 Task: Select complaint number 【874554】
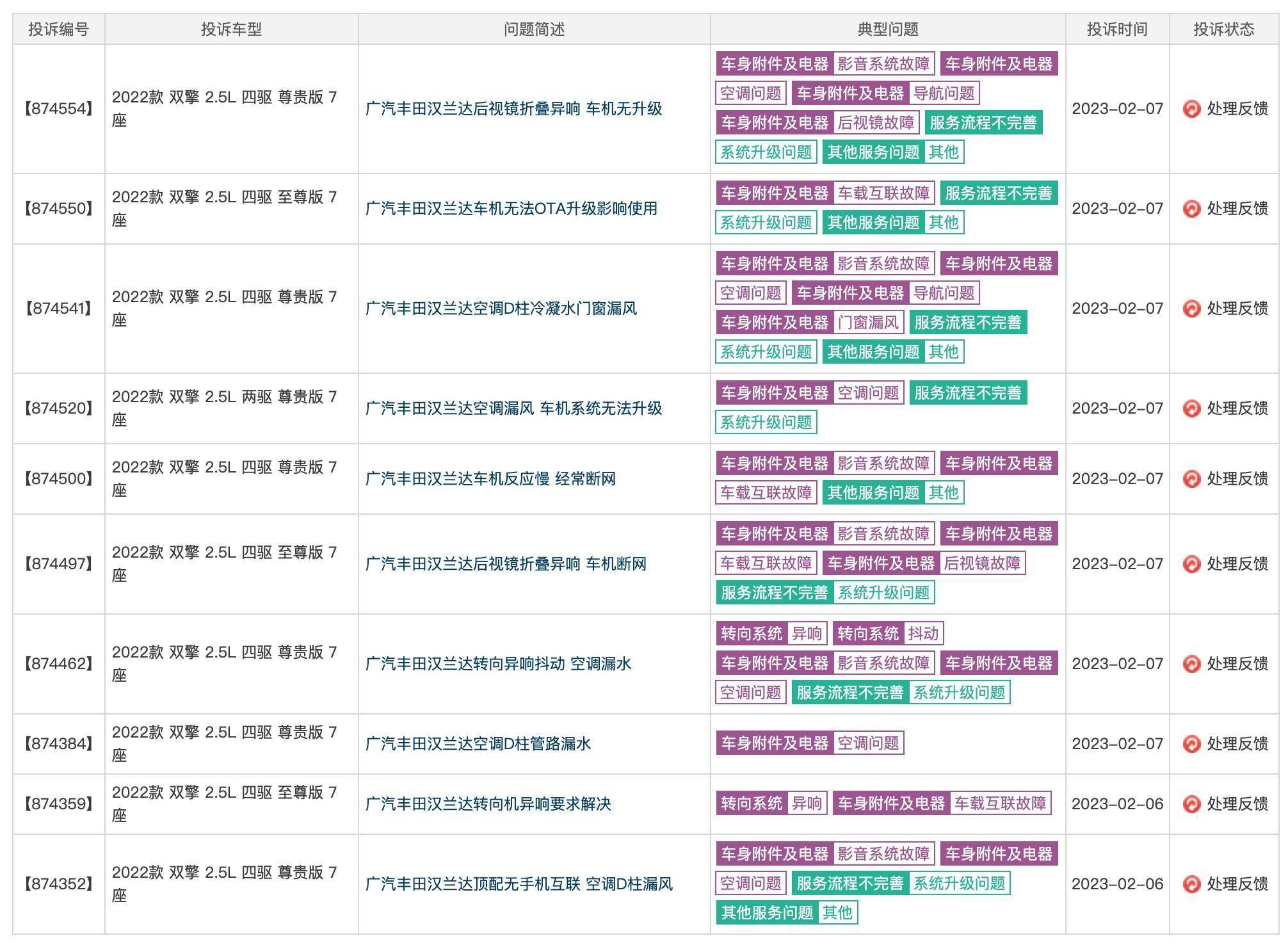59,109
